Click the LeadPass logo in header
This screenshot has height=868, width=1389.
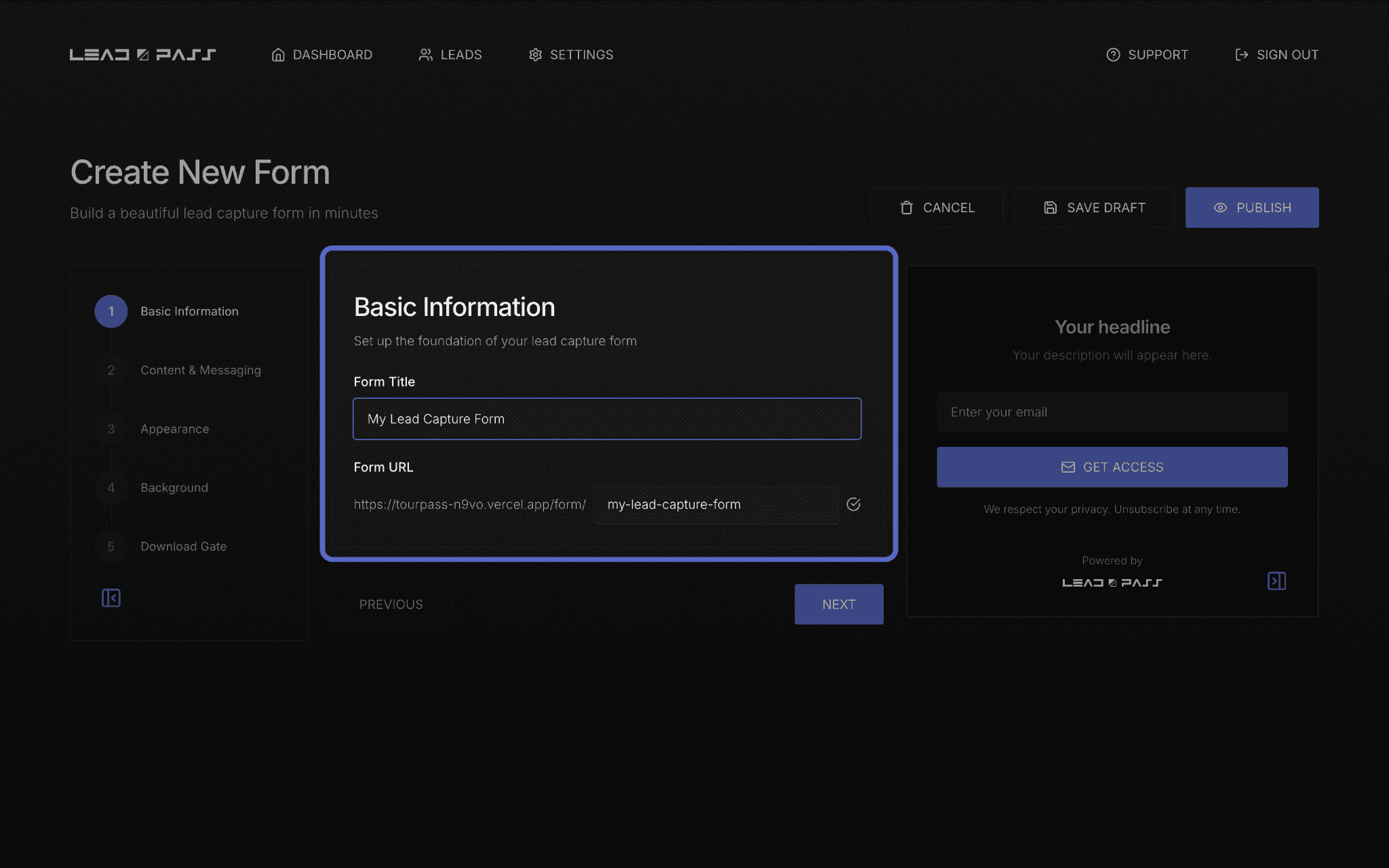pos(142,55)
